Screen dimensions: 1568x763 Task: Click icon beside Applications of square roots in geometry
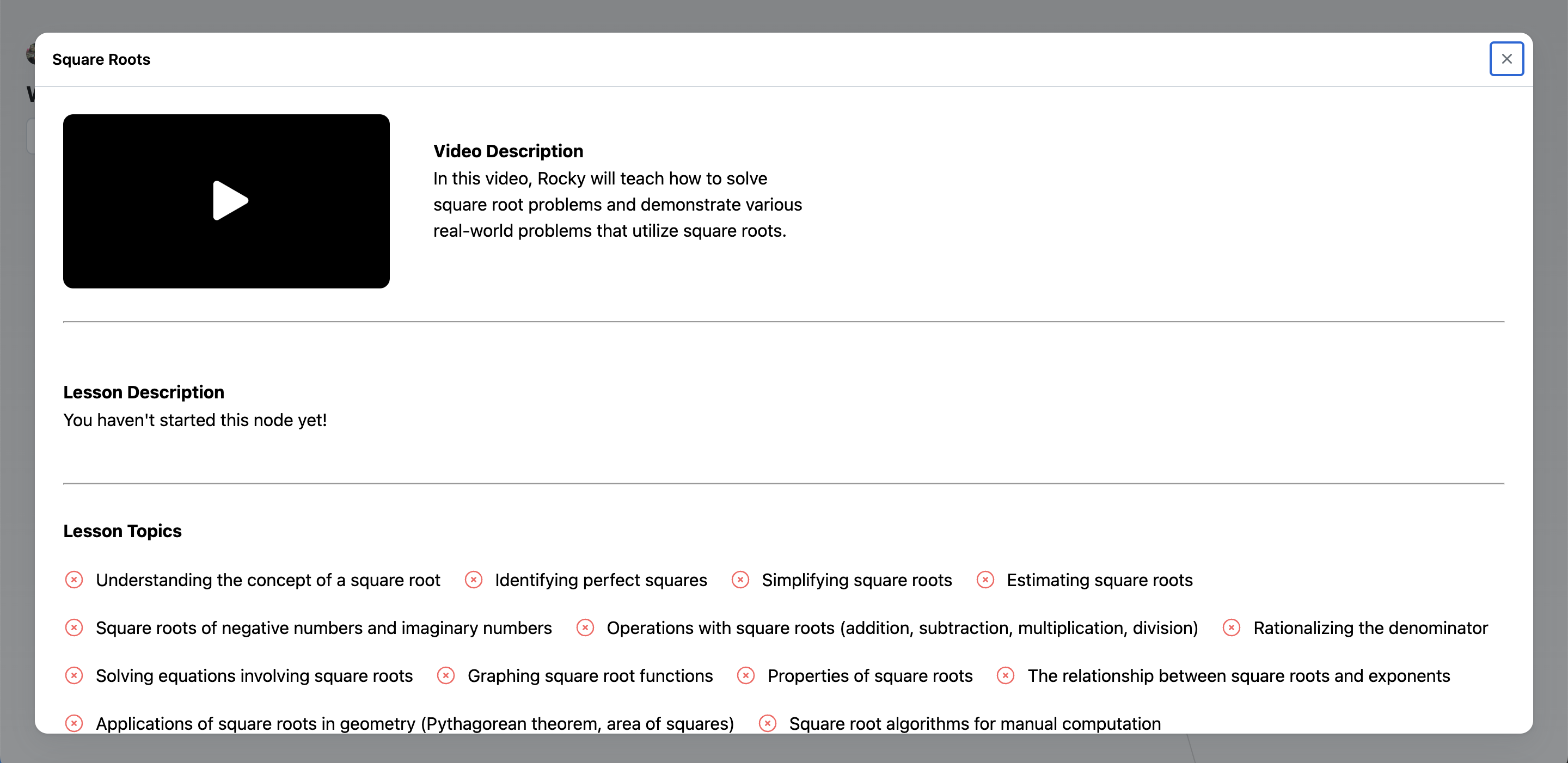[x=74, y=723]
